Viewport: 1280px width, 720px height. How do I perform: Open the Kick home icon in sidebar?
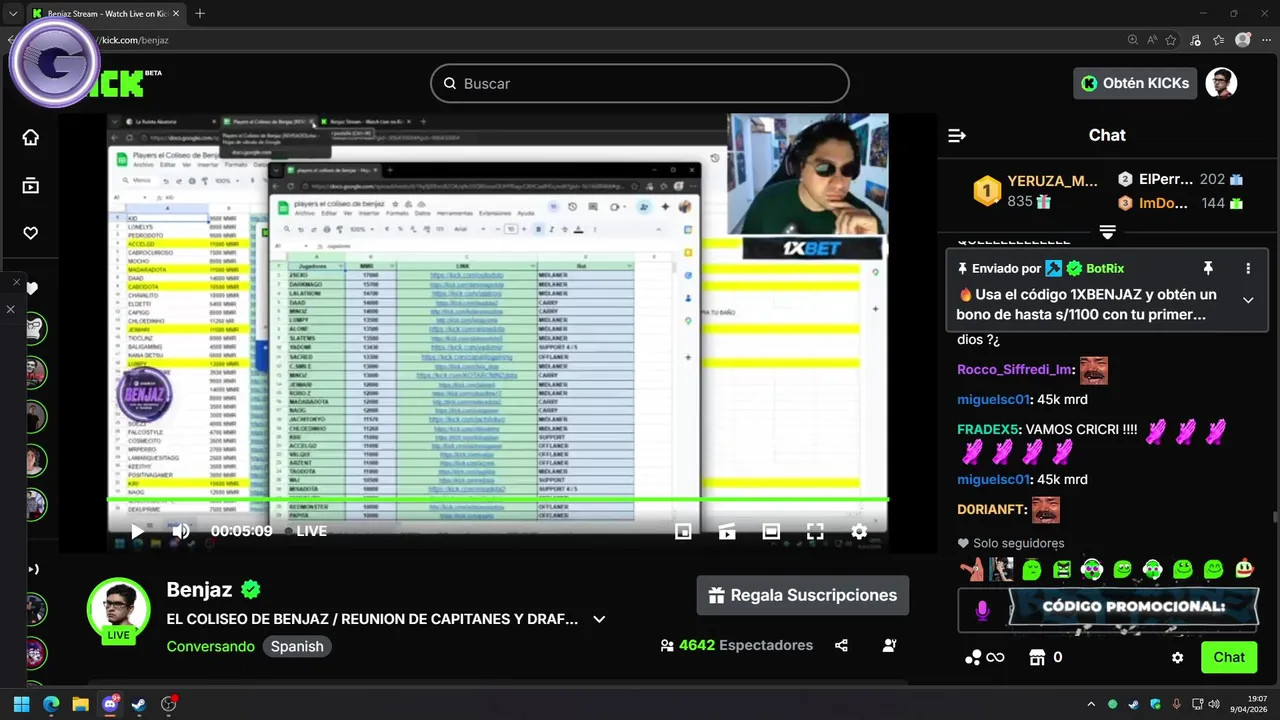click(31, 137)
